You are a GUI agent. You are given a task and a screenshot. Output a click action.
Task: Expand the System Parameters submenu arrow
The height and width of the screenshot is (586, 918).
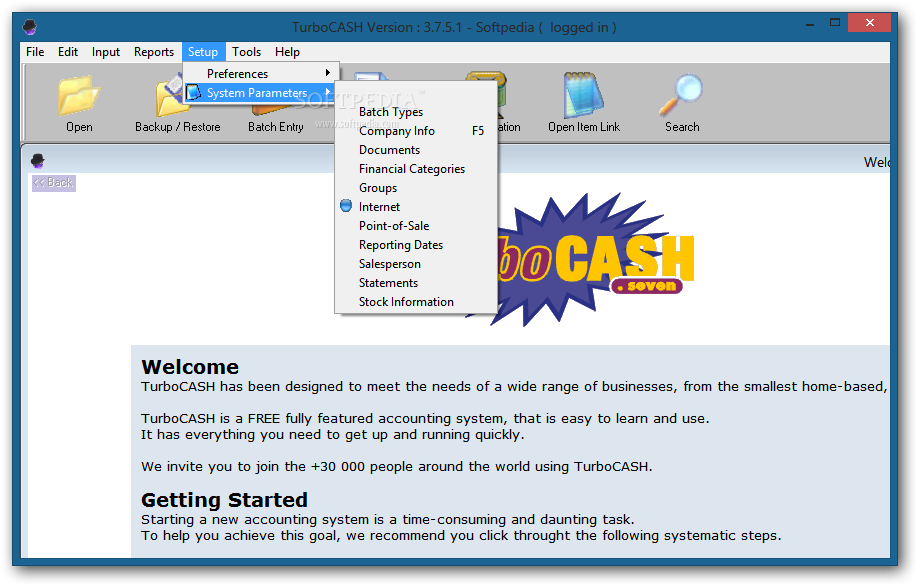click(328, 92)
